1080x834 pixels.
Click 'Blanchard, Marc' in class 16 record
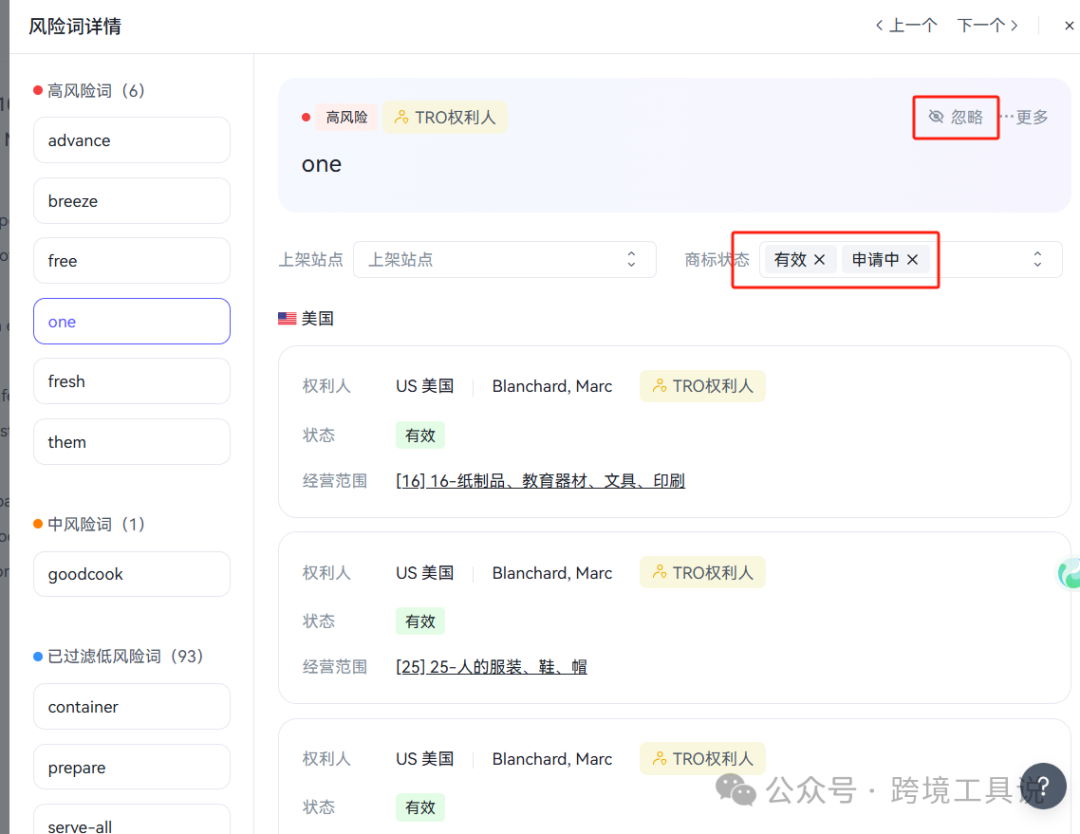[552, 386]
